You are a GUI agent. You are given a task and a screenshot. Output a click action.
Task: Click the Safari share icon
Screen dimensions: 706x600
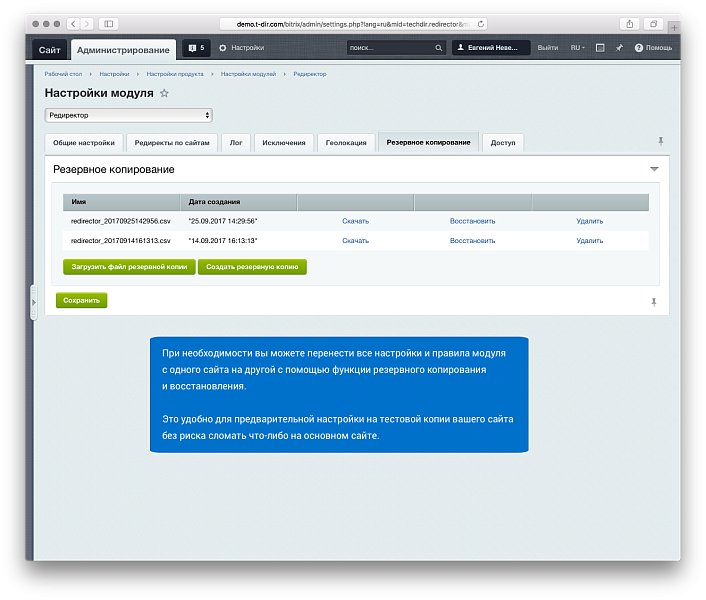(x=630, y=23)
